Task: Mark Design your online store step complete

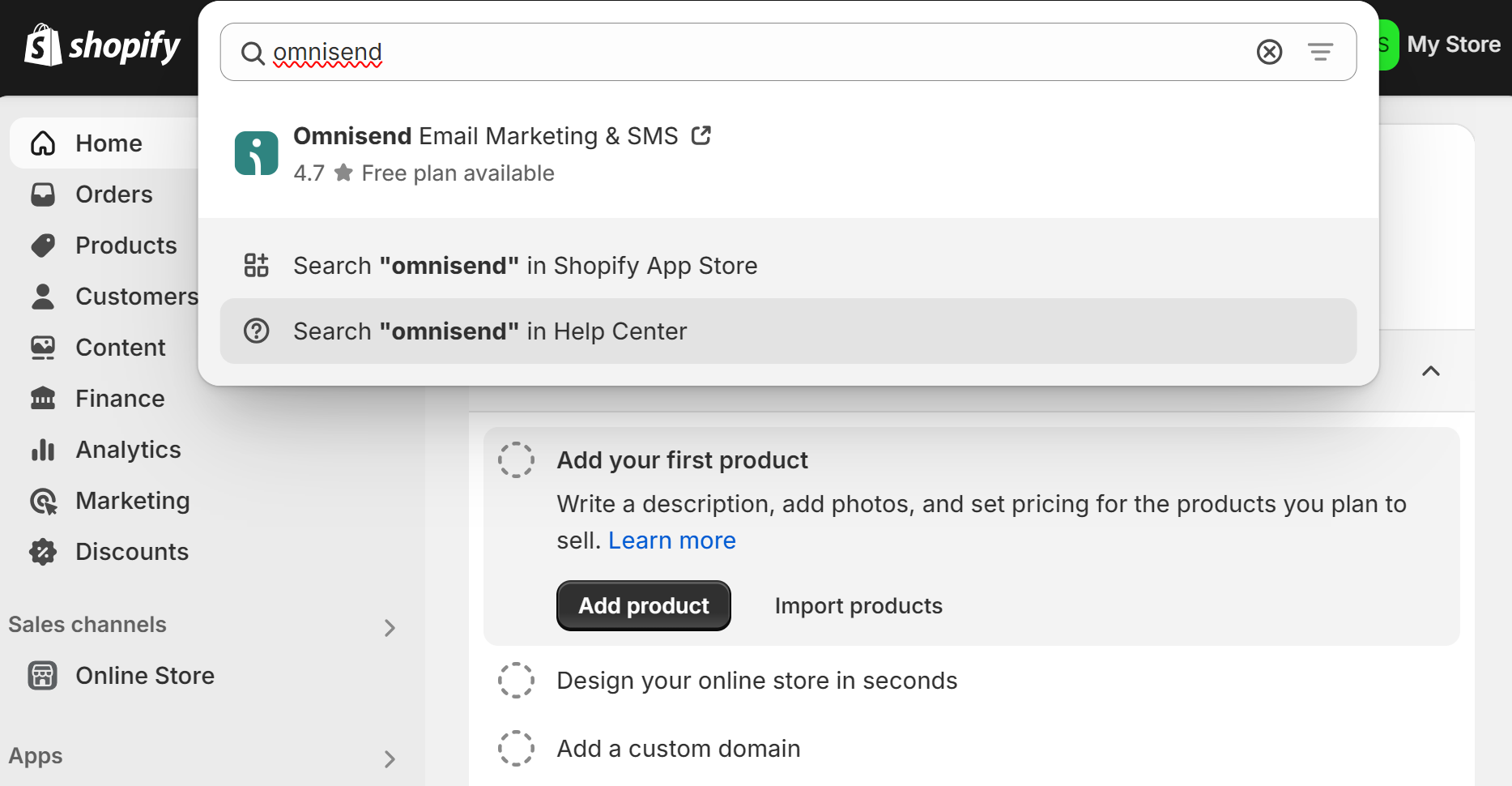Action: point(516,680)
